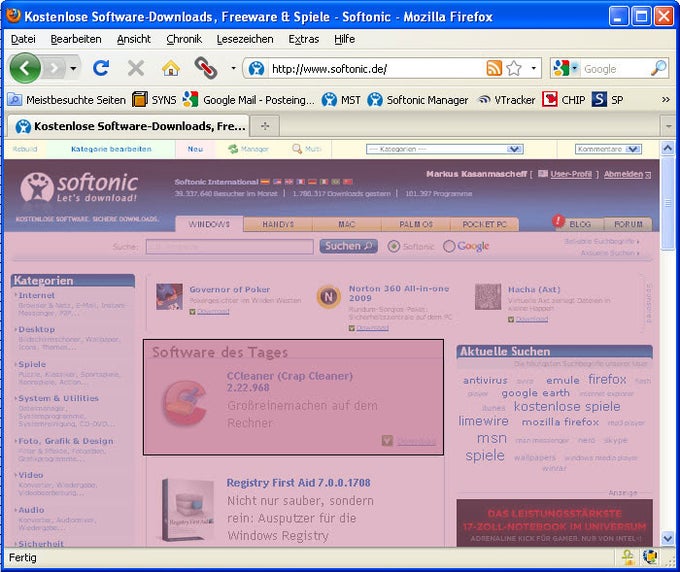Click the Abmelden logout link
The image size is (680, 572).
[623, 174]
